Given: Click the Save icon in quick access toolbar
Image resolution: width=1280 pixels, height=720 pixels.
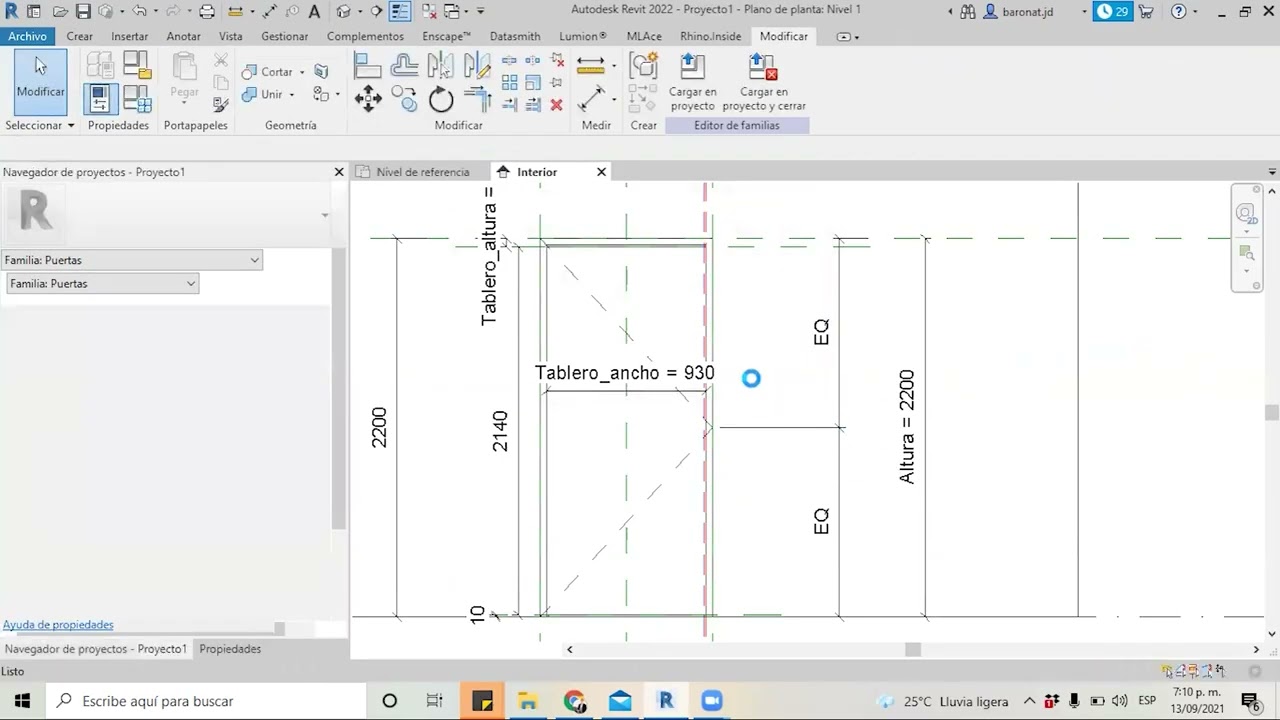Looking at the screenshot, I should point(83,11).
